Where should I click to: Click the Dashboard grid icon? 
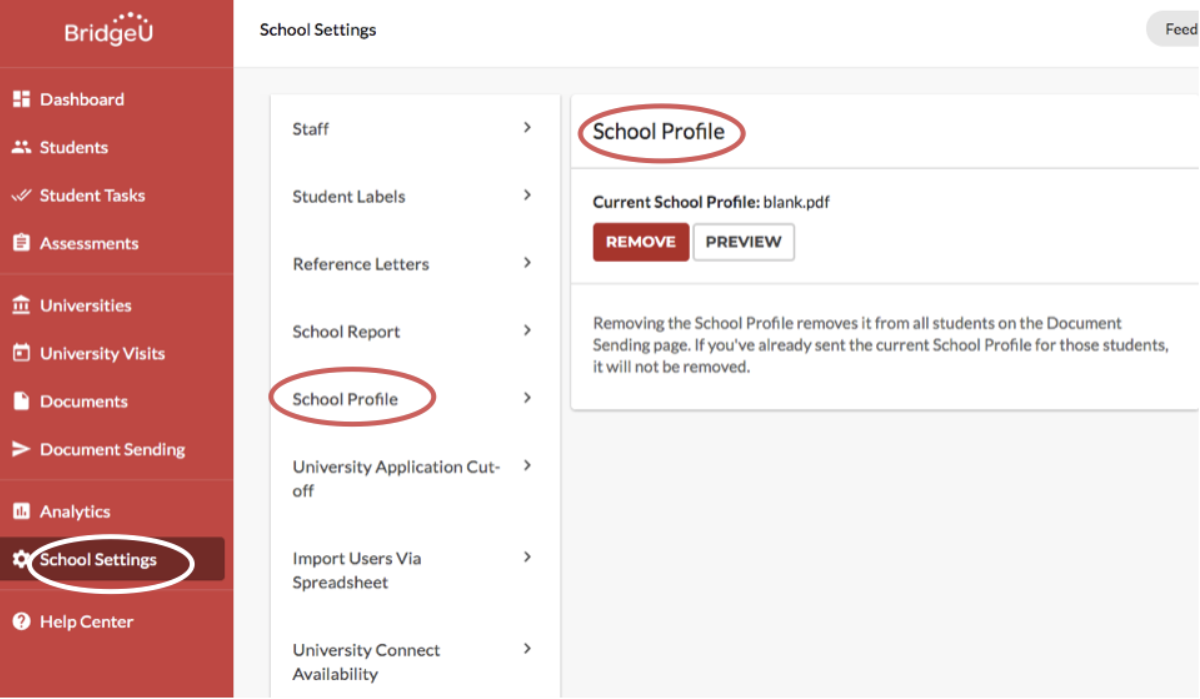pyautogui.click(x=21, y=99)
